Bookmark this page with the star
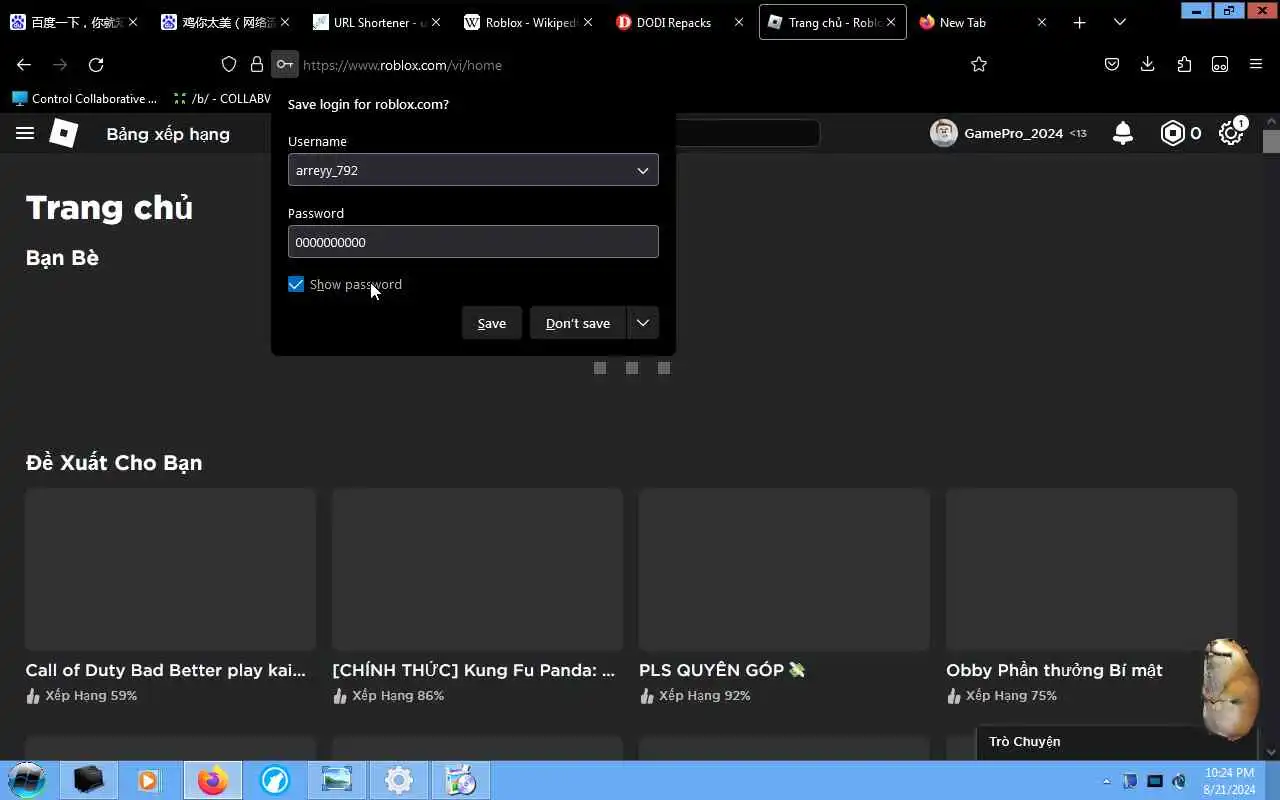 click(x=979, y=64)
